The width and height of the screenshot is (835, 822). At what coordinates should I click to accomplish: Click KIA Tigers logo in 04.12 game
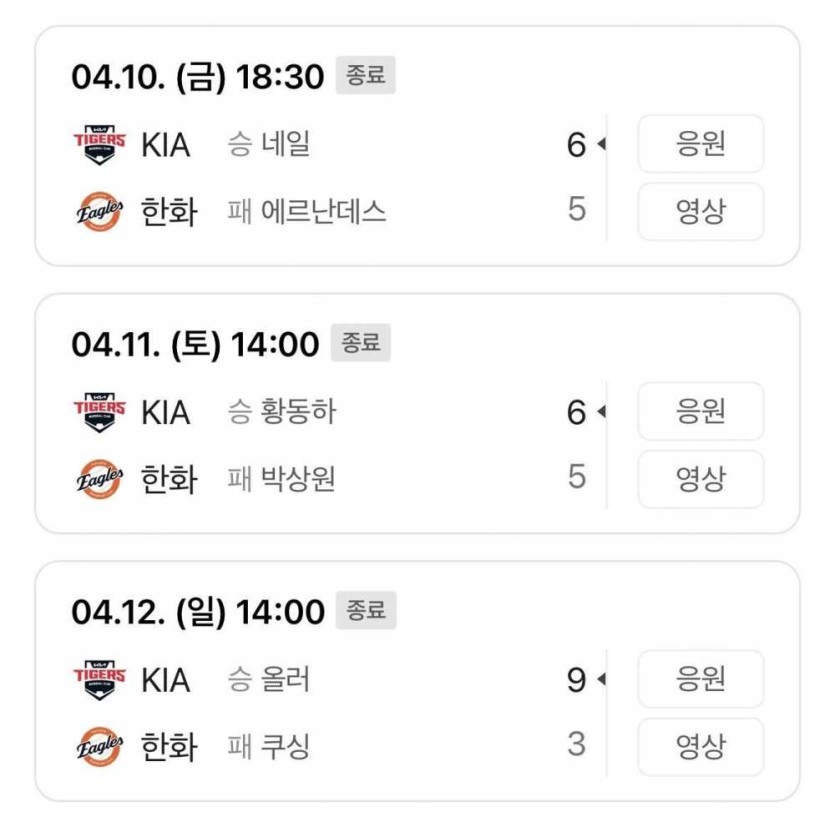100,679
